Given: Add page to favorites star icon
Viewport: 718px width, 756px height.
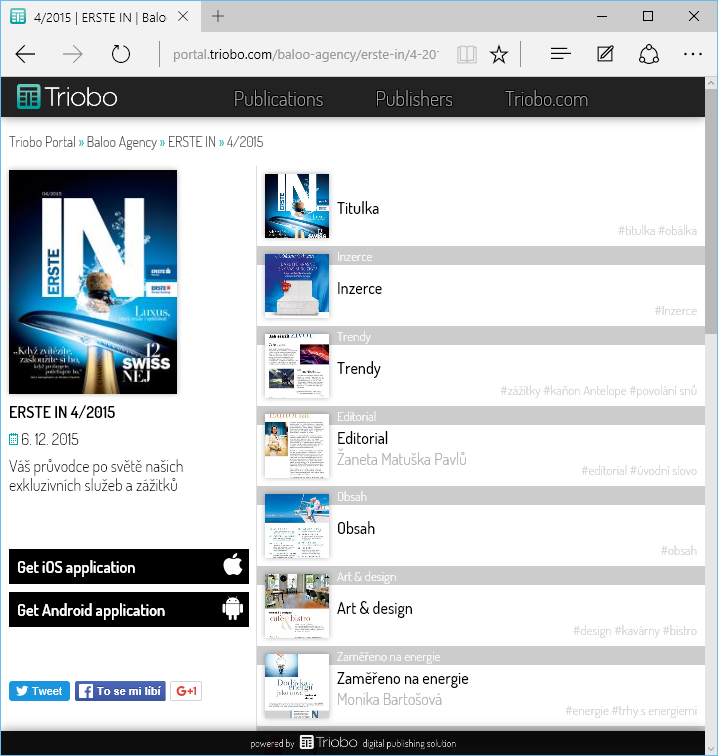Looking at the screenshot, I should 499,54.
